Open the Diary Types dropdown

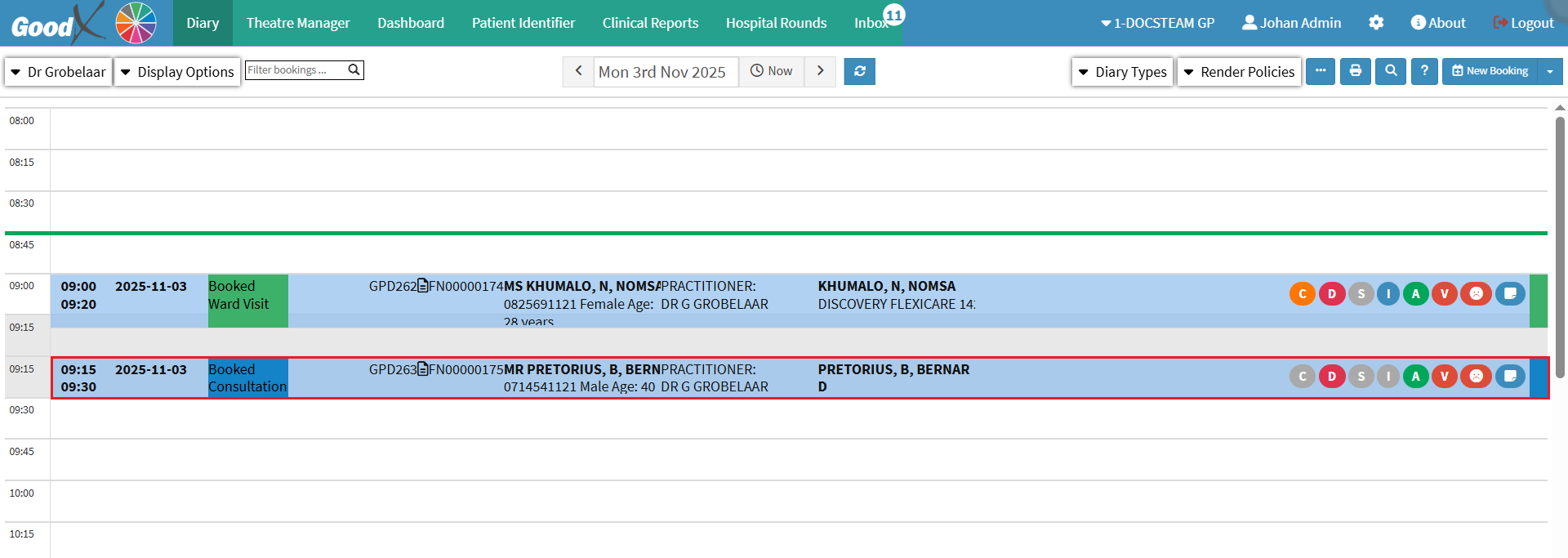[x=1122, y=72]
